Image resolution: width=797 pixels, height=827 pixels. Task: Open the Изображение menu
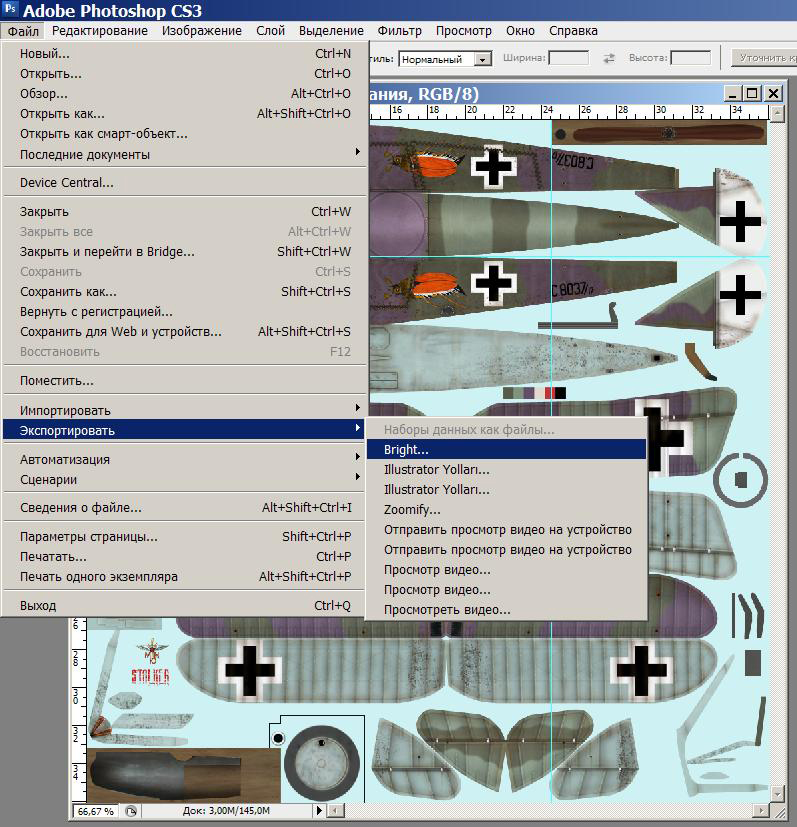[201, 31]
